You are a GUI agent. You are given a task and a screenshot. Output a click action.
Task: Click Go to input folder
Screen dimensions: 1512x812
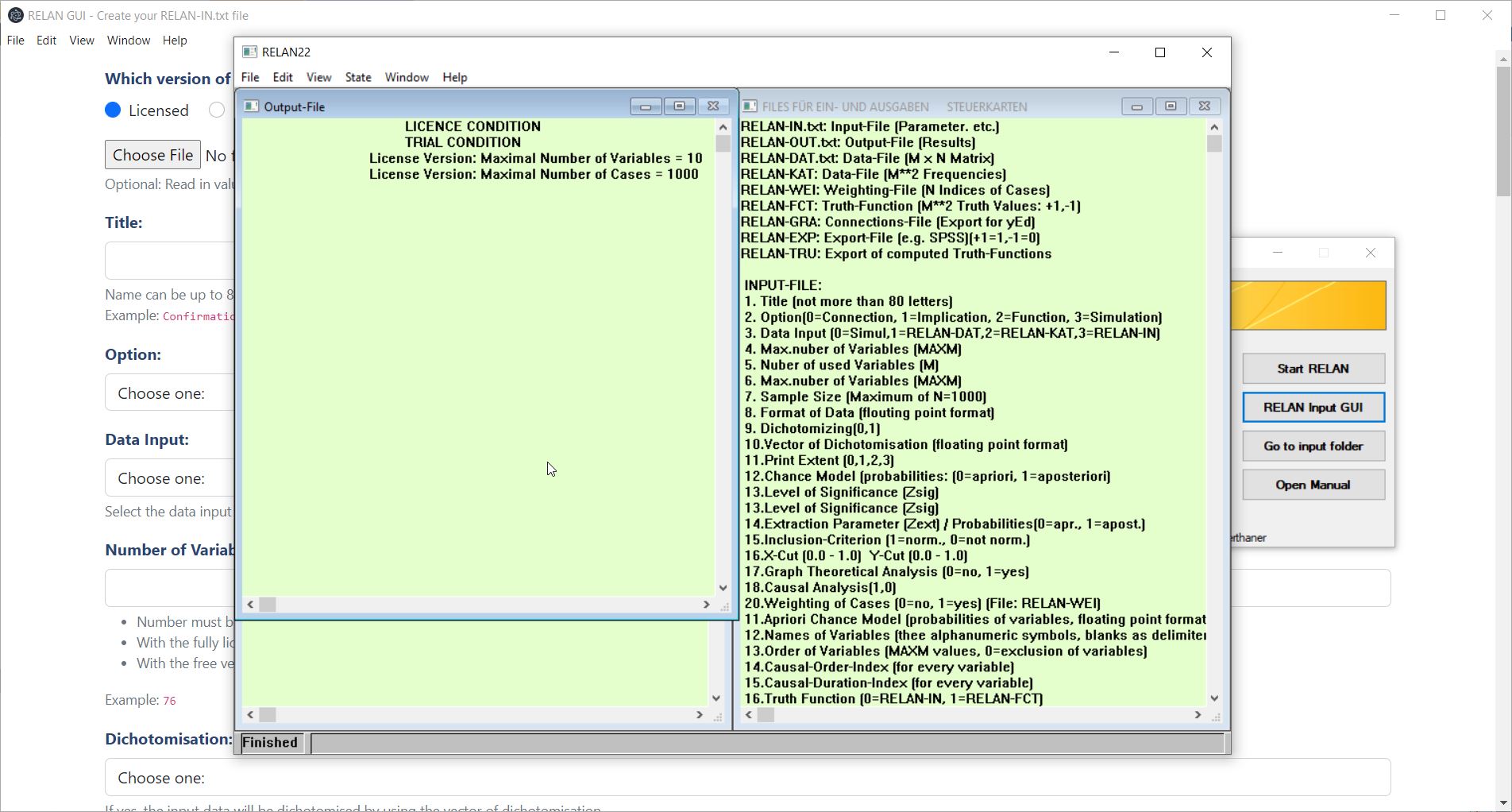pyautogui.click(x=1313, y=446)
